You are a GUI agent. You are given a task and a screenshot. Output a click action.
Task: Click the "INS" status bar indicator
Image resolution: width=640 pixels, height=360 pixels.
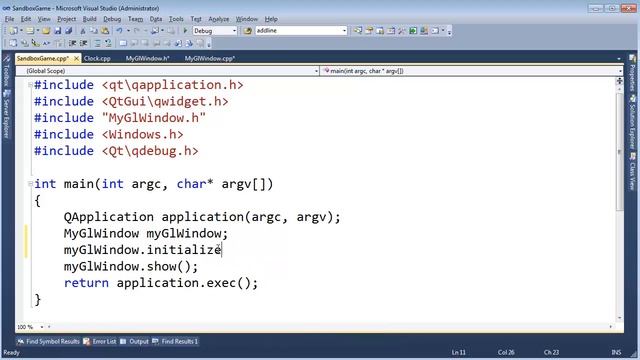pos(616,352)
